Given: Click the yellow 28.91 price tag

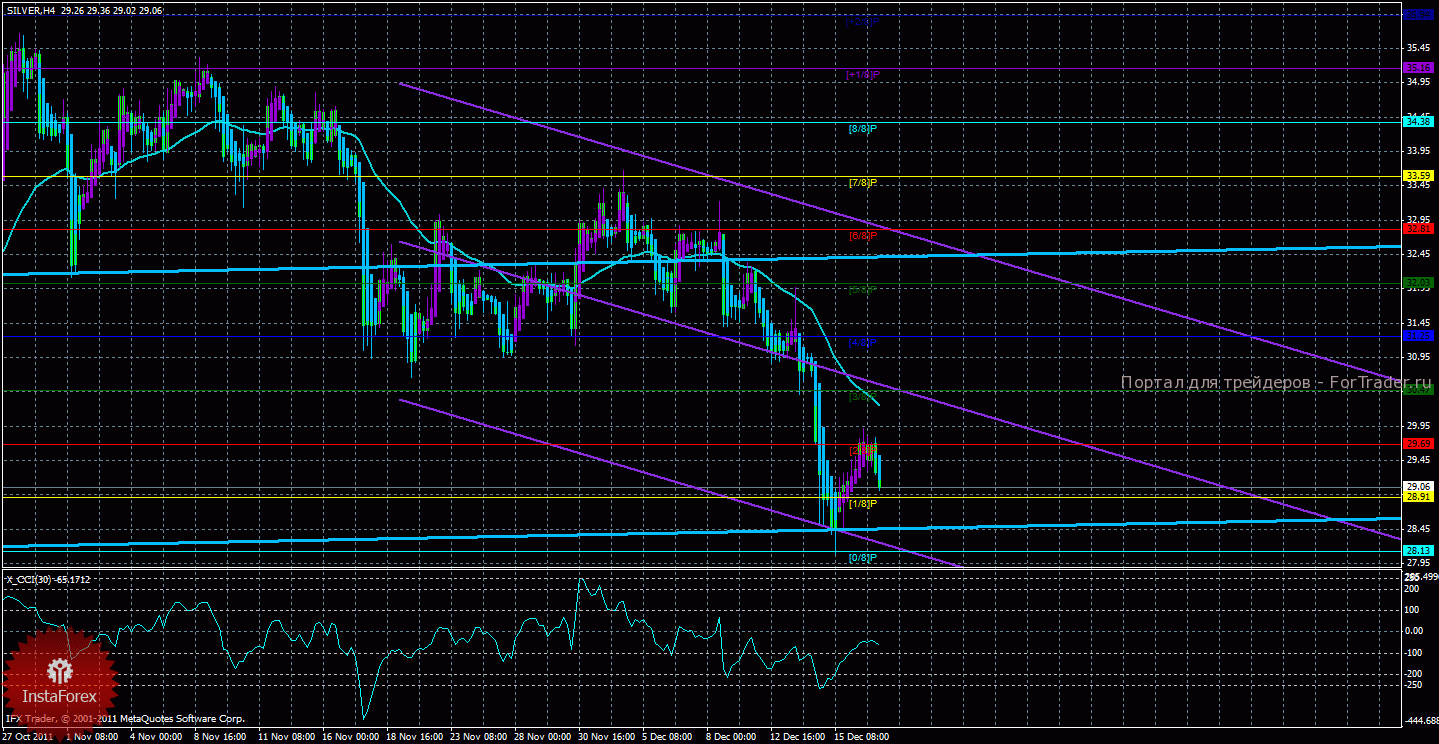Looking at the screenshot, I should pos(1420,496).
